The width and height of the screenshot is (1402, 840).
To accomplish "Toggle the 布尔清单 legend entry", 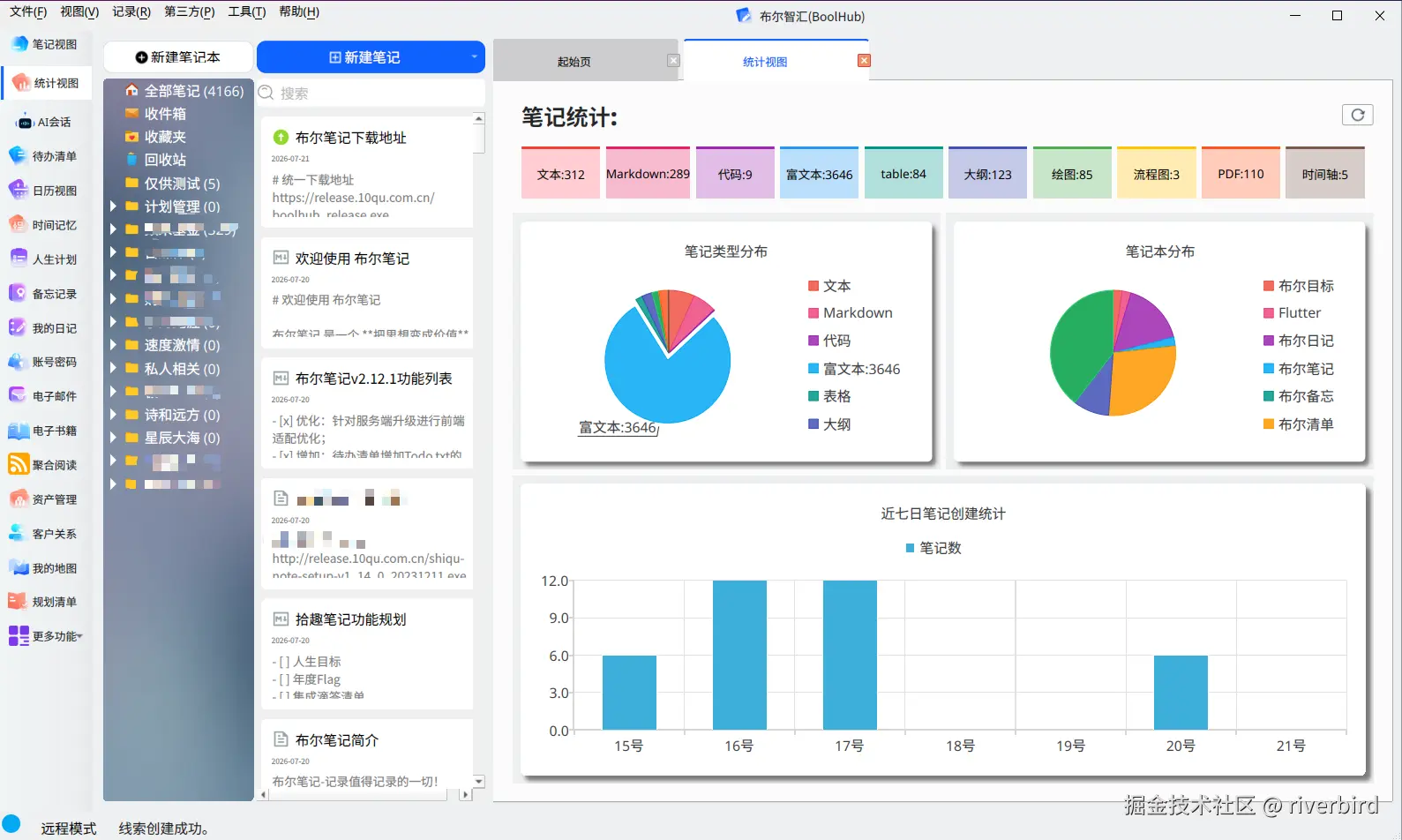I will 1299,424.
